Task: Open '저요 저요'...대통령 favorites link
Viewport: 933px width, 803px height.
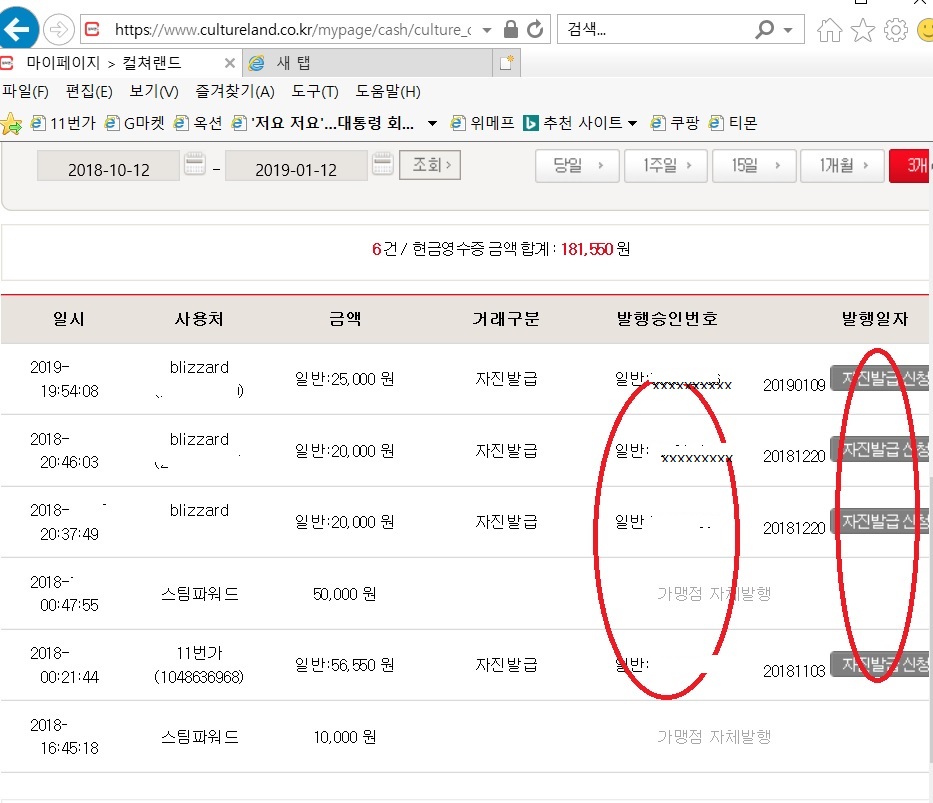Action: point(323,123)
